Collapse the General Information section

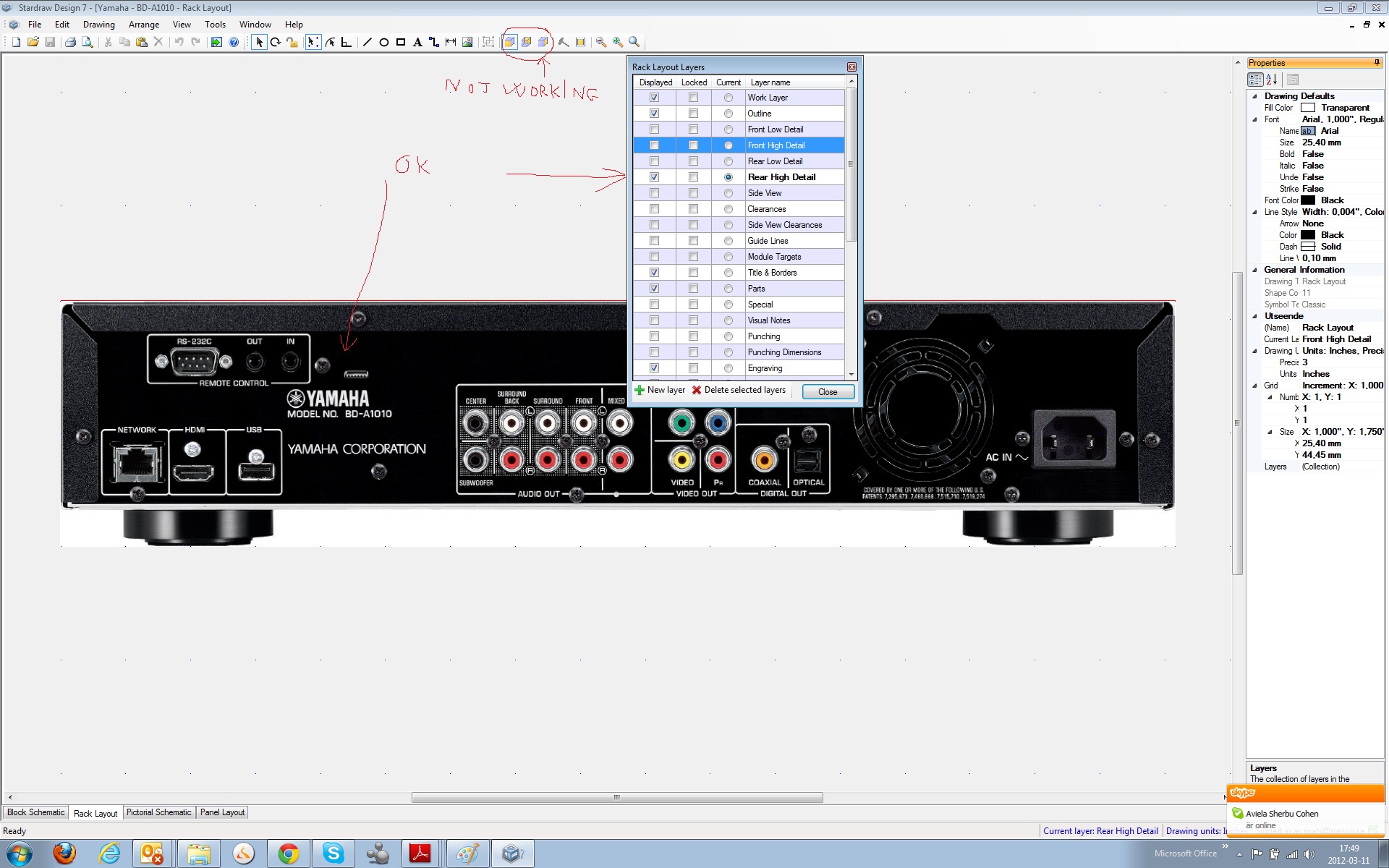tap(1254, 270)
